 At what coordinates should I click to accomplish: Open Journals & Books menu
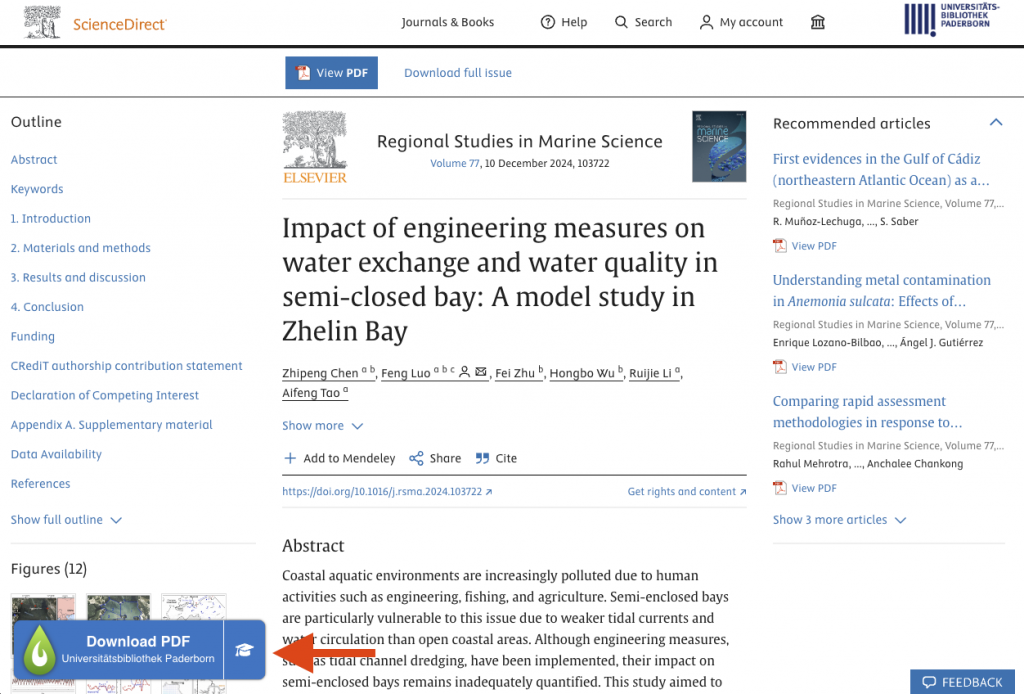tap(447, 22)
